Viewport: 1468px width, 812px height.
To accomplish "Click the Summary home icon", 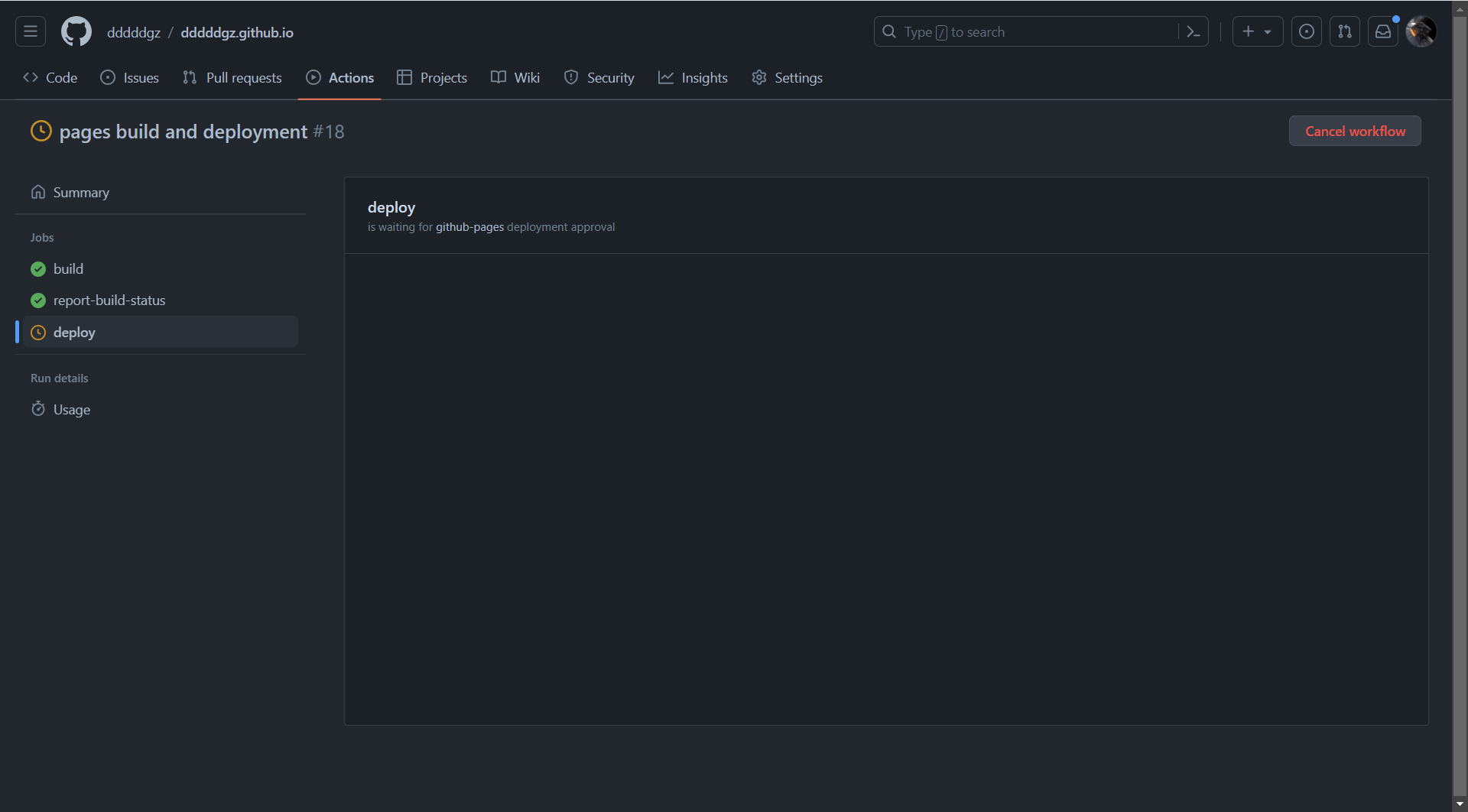I will coord(38,192).
